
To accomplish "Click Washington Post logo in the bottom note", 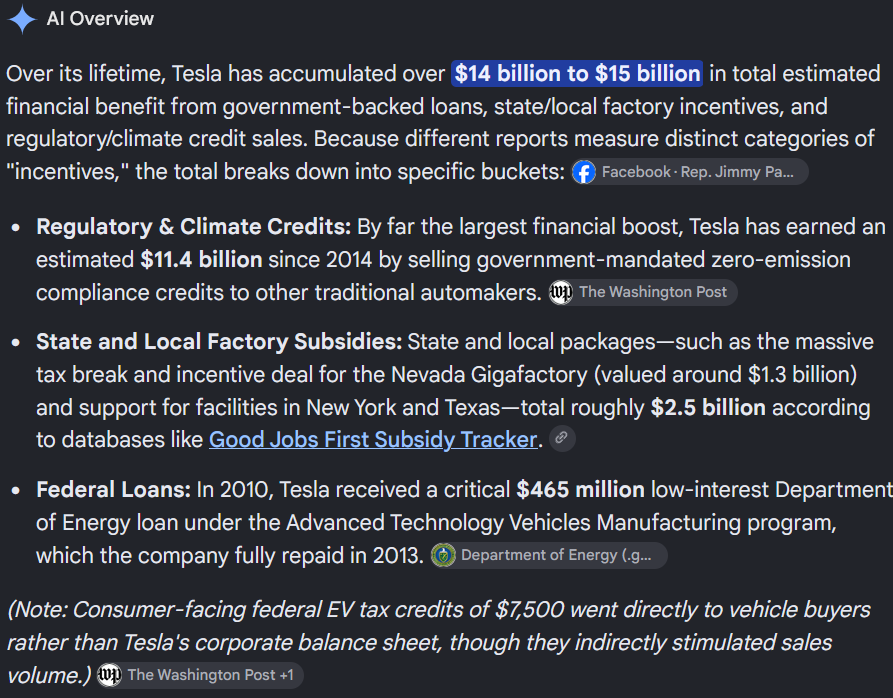I will click(x=109, y=675).
